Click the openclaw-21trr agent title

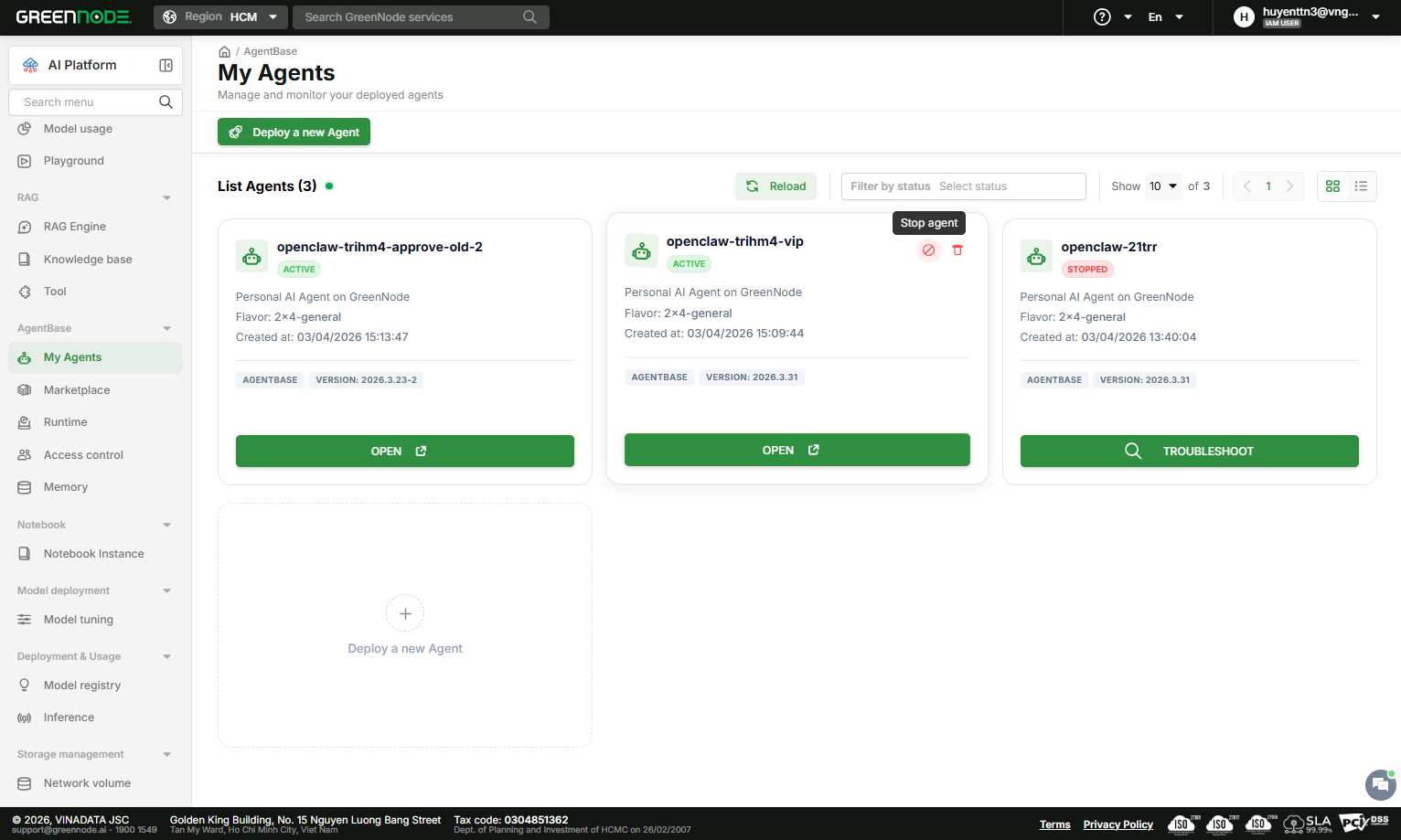pos(1109,247)
